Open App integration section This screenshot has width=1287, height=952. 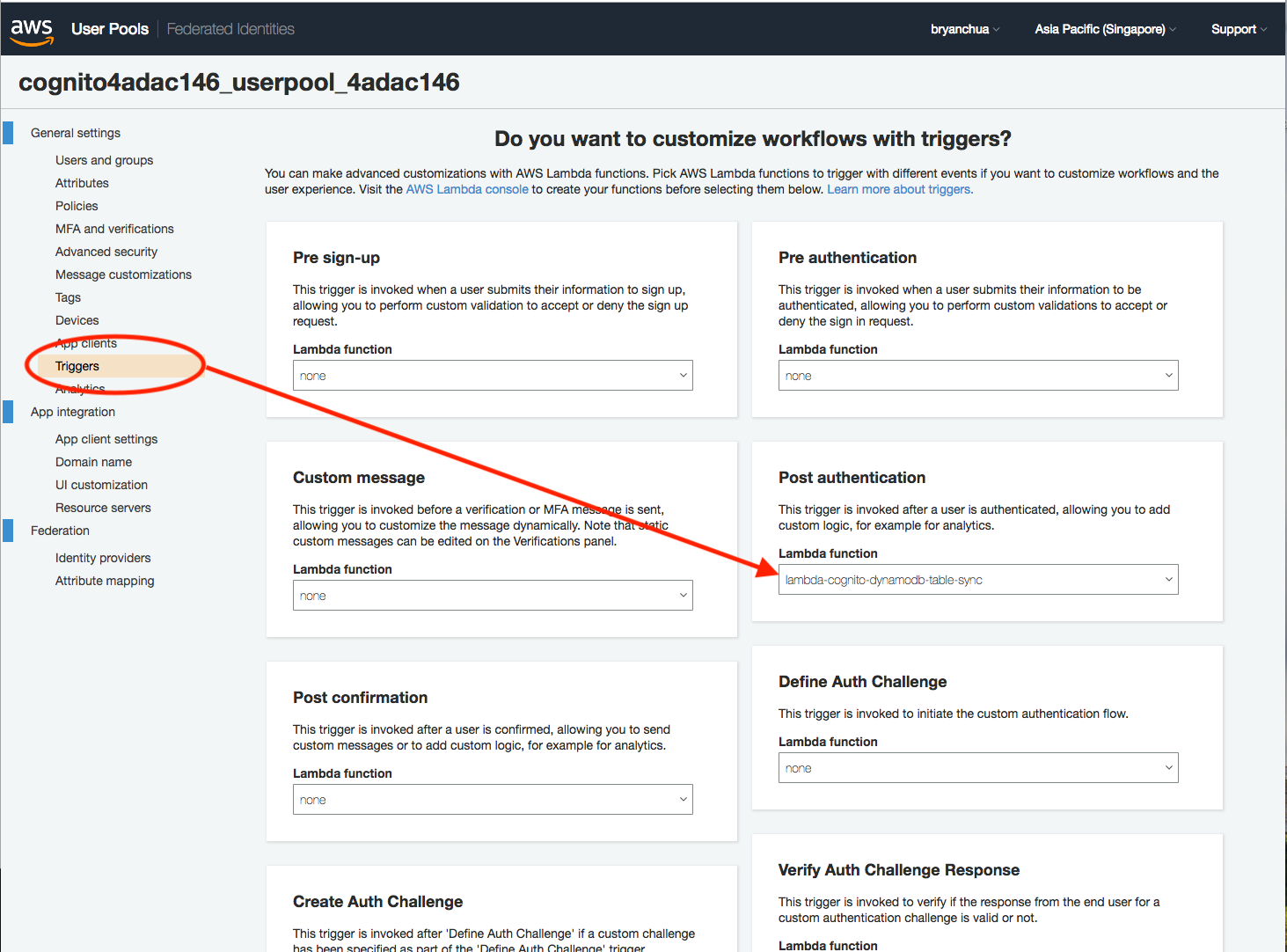pos(73,412)
